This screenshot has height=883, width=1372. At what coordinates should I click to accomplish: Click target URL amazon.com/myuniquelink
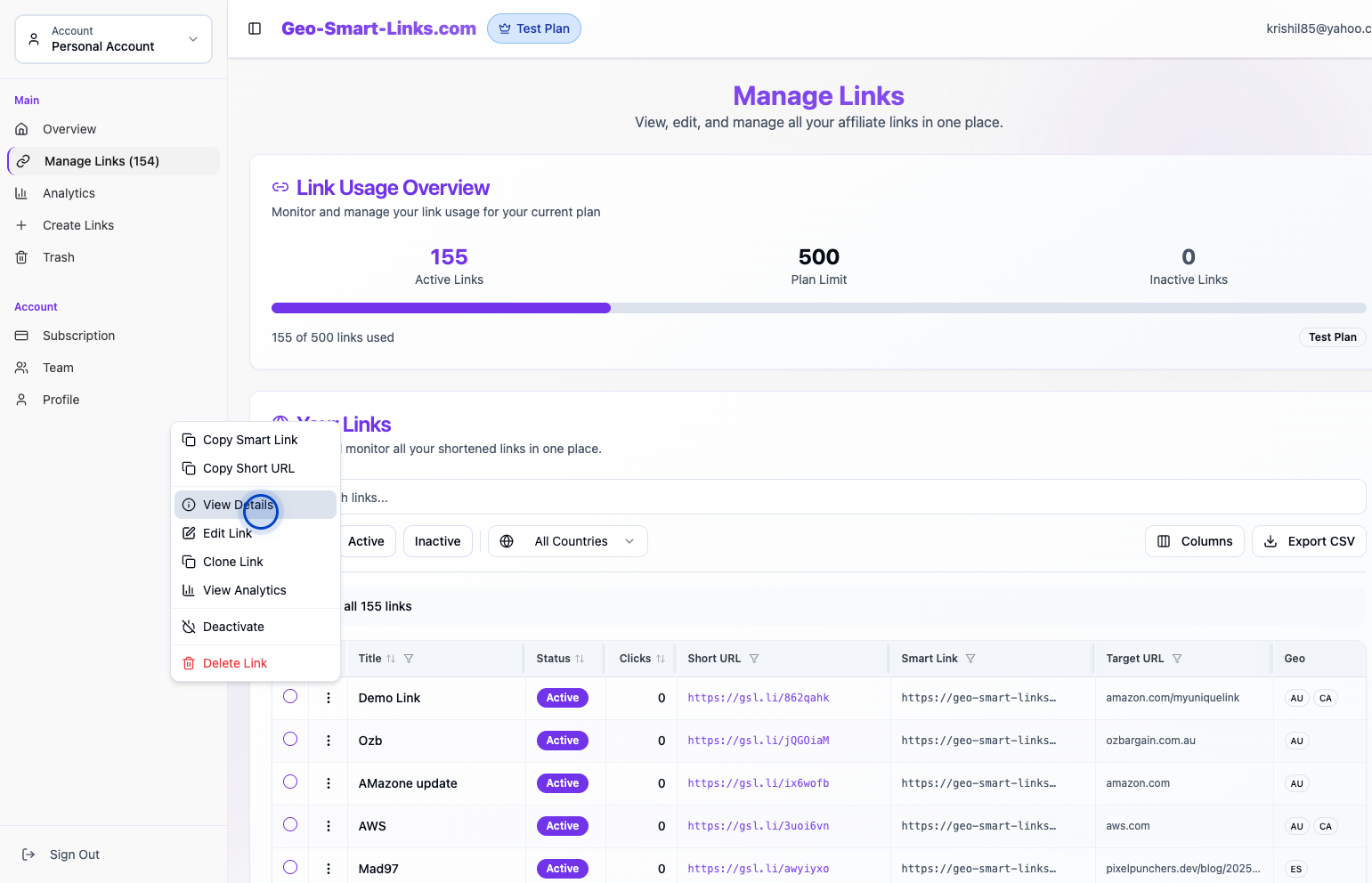click(1173, 698)
